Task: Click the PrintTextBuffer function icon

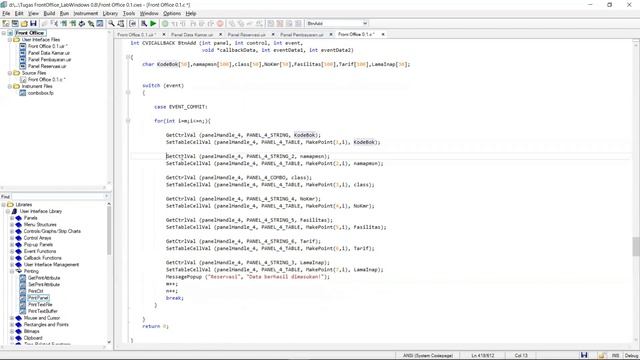Action: [23, 311]
